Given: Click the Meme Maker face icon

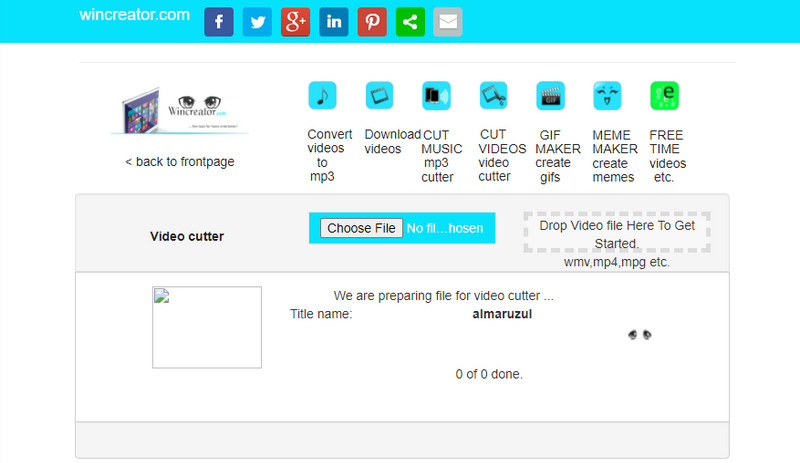Looking at the screenshot, I should coord(607,95).
